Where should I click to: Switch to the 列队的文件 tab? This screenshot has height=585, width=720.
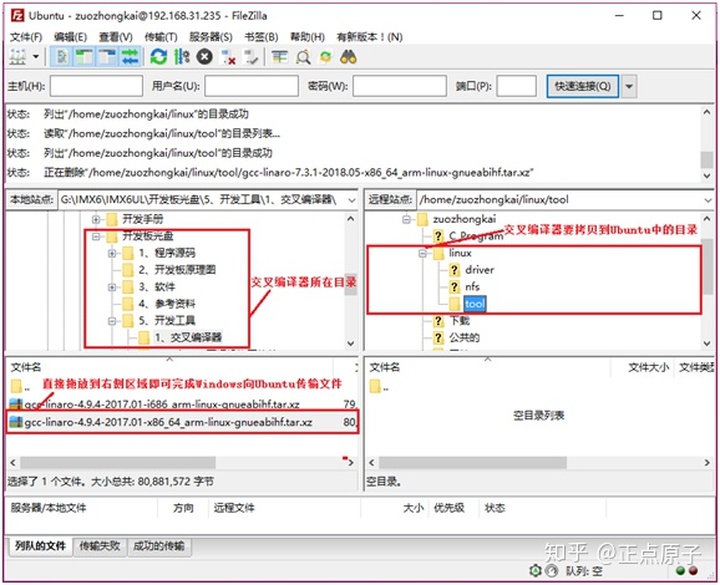pos(40,546)
